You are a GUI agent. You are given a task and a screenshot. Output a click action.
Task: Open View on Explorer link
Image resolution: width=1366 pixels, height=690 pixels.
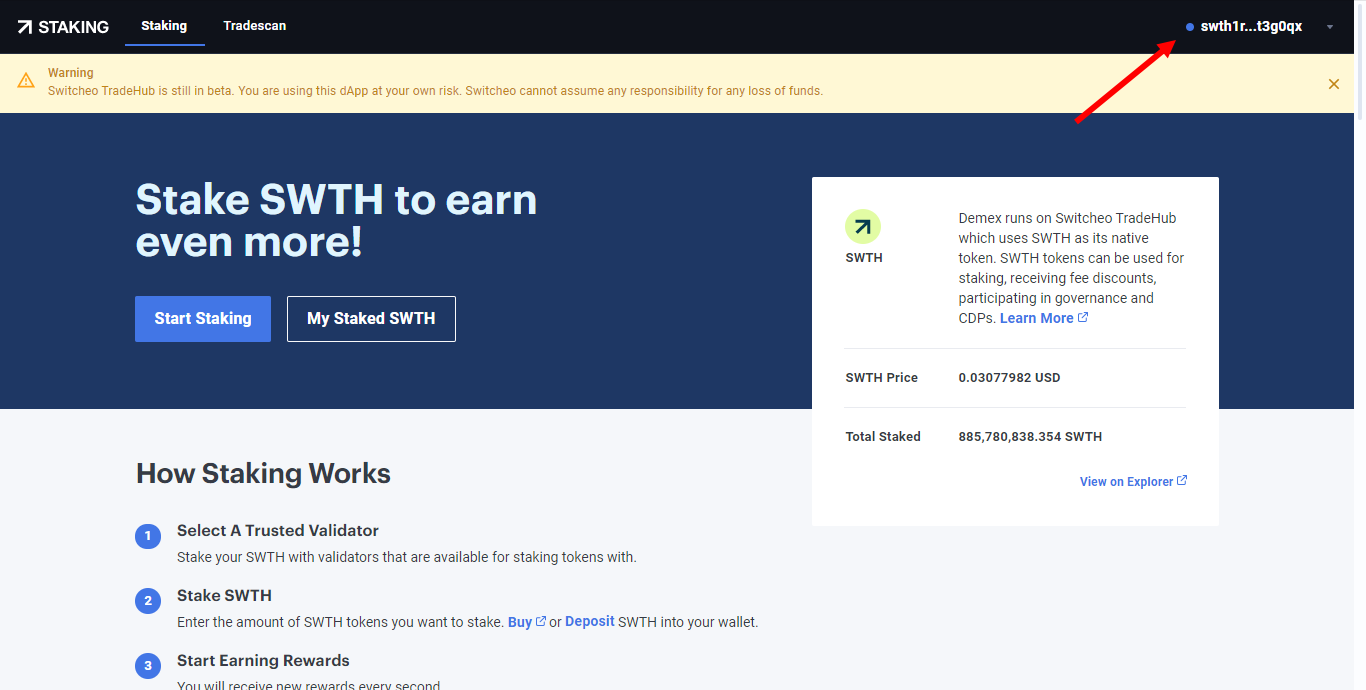coord(1126,482)
